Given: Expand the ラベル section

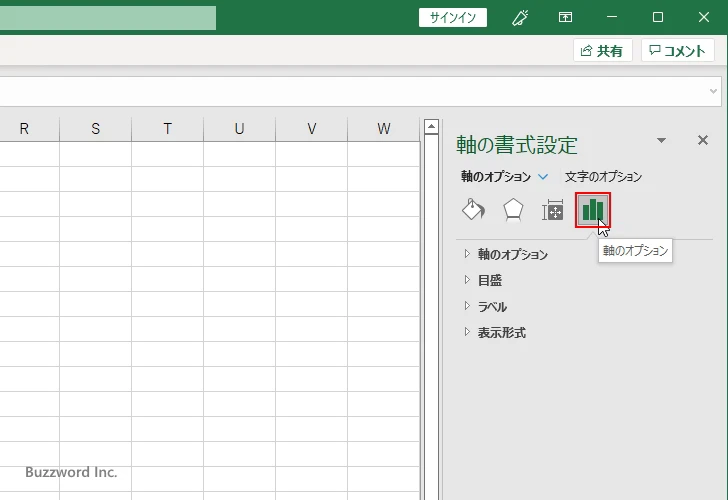Looking at the screenshot, I should click(x=485, y=306).
